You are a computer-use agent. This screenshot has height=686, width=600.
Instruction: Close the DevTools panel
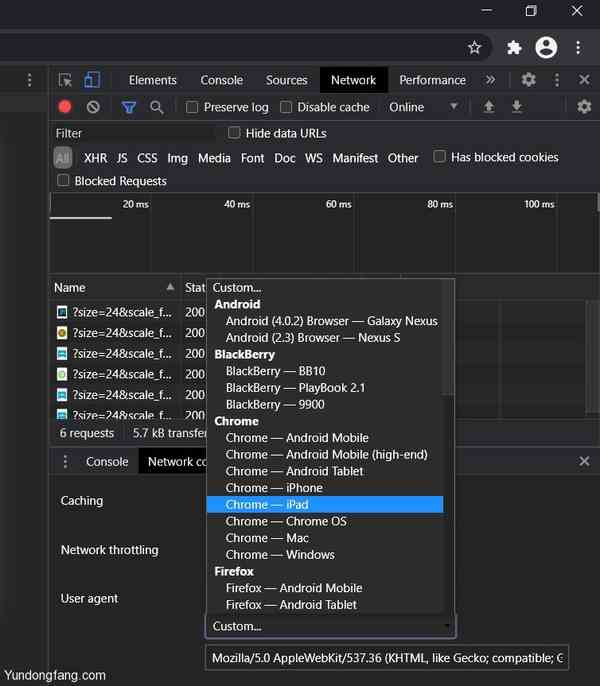click(x=584, y=80)
